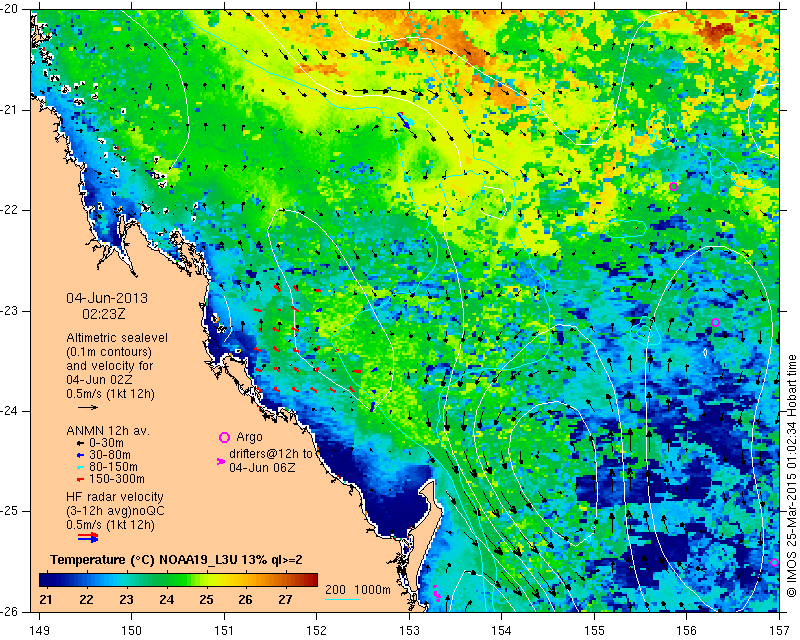Image resolution: width=800 pixels, height=640 pixels.
Task: Click longitude axis label 156
Action: 687,631
